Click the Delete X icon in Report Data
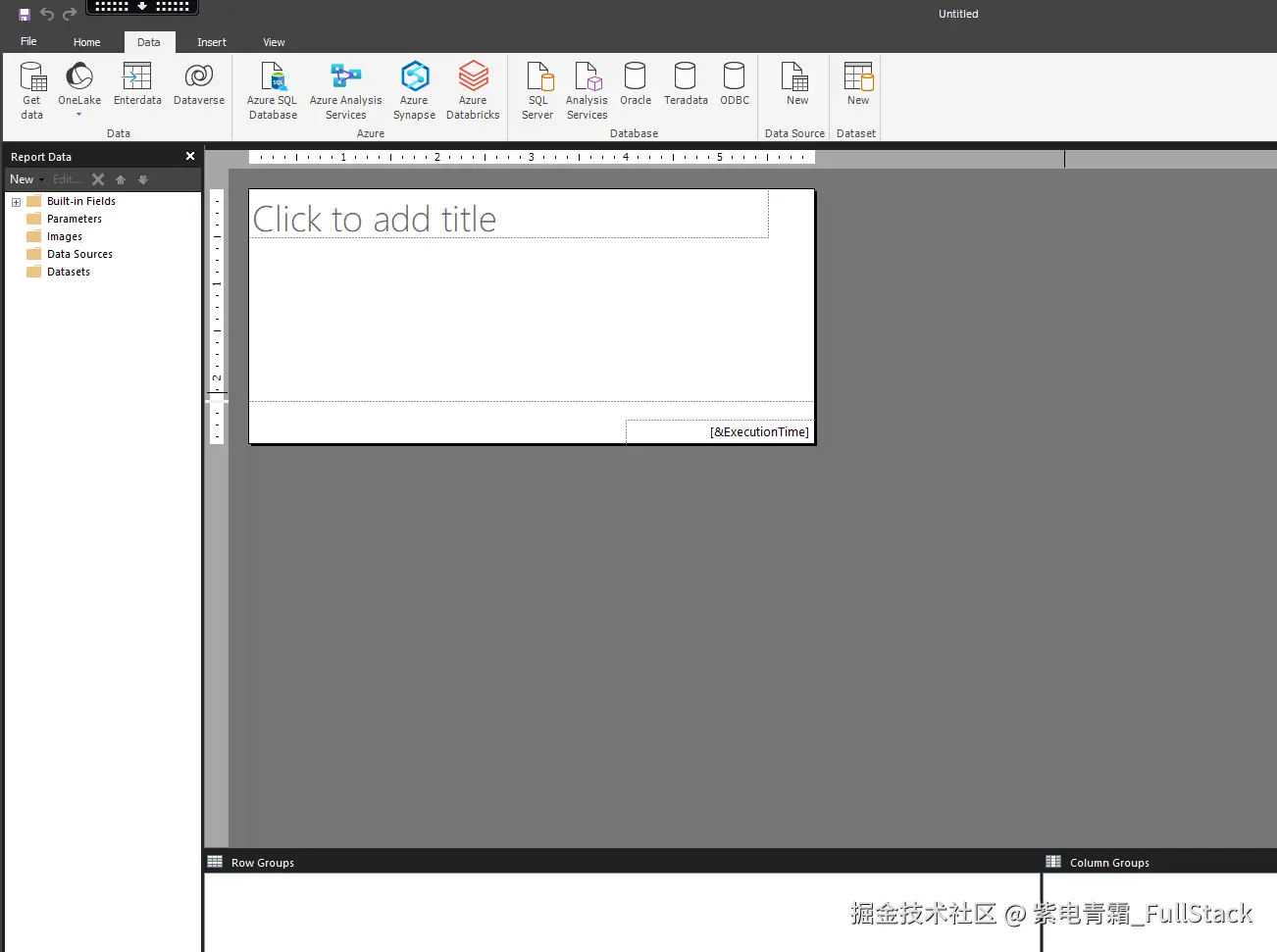Screen dimensions: 1277x952 point(98,179)
